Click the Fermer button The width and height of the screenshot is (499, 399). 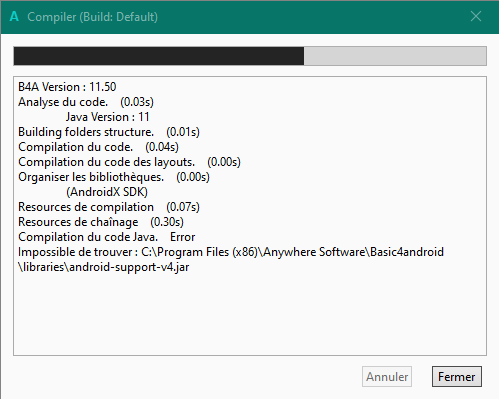coord(457,377)
